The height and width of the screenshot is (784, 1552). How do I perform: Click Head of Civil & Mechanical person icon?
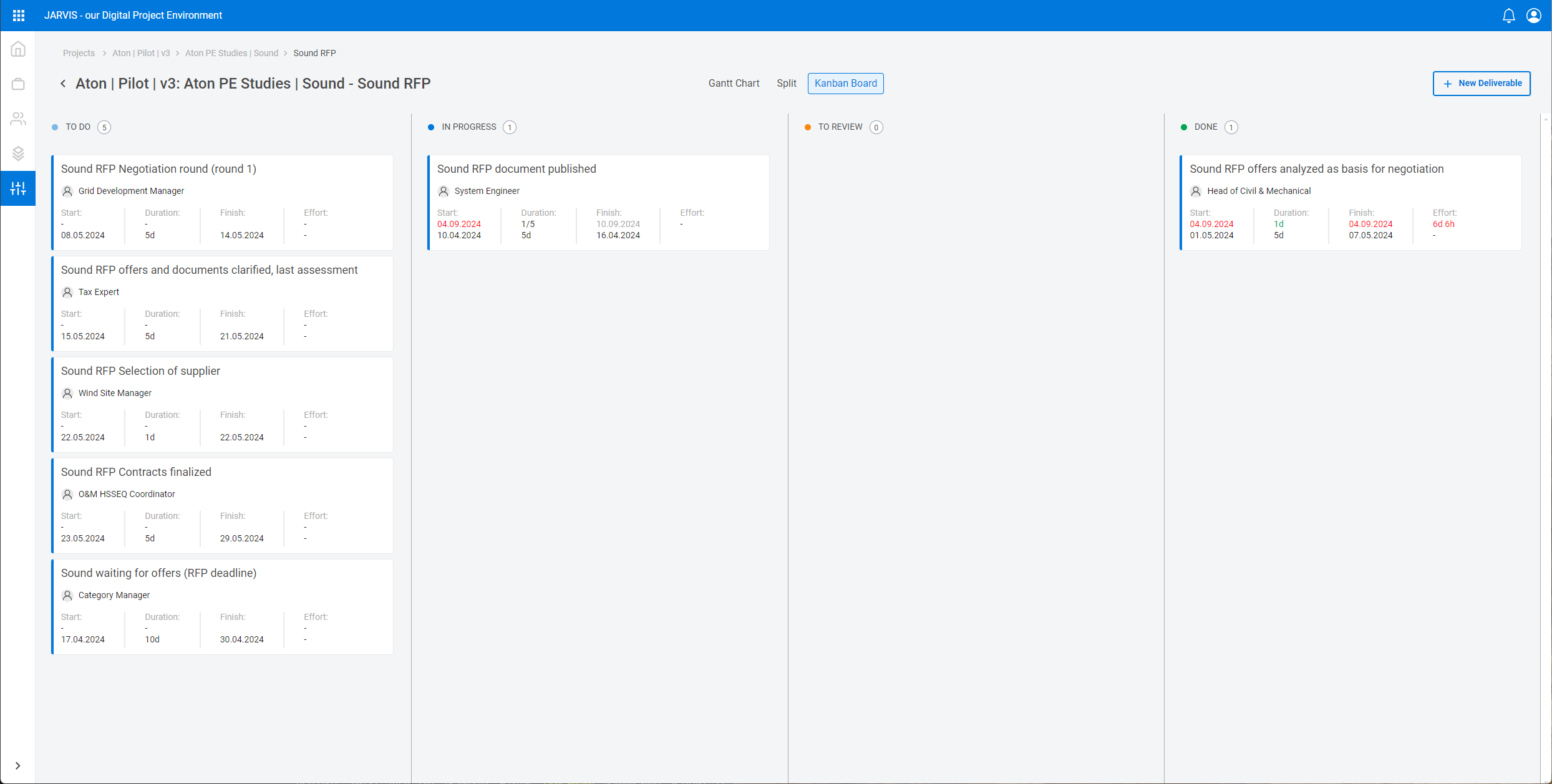click(x=1196, y=191)
